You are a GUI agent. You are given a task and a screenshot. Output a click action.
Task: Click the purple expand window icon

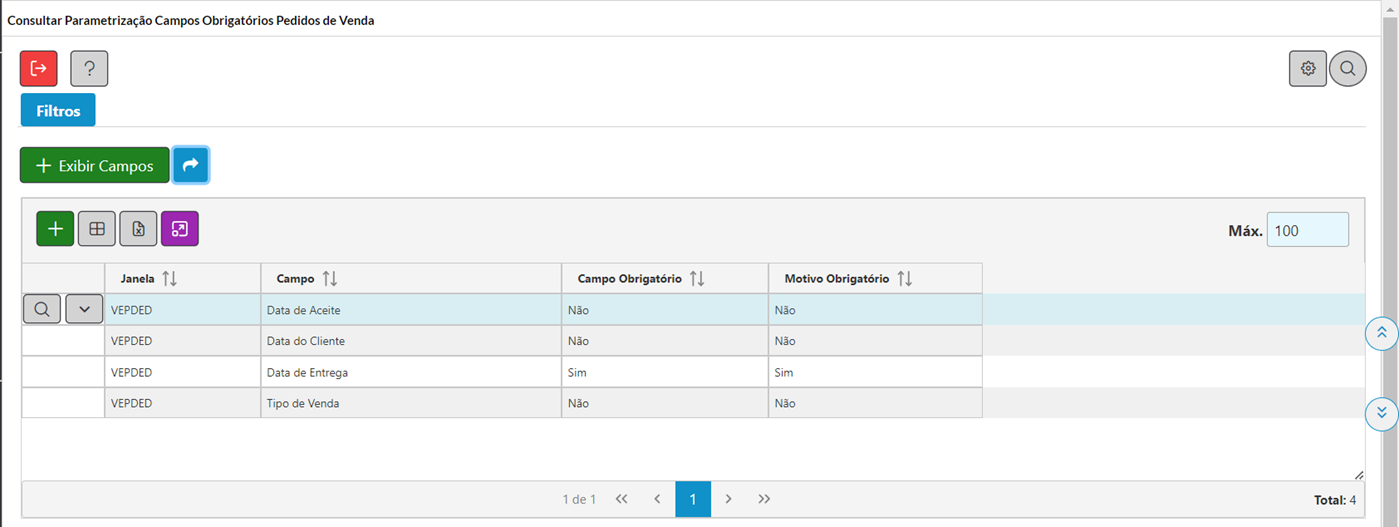click(x=180, y=229)
